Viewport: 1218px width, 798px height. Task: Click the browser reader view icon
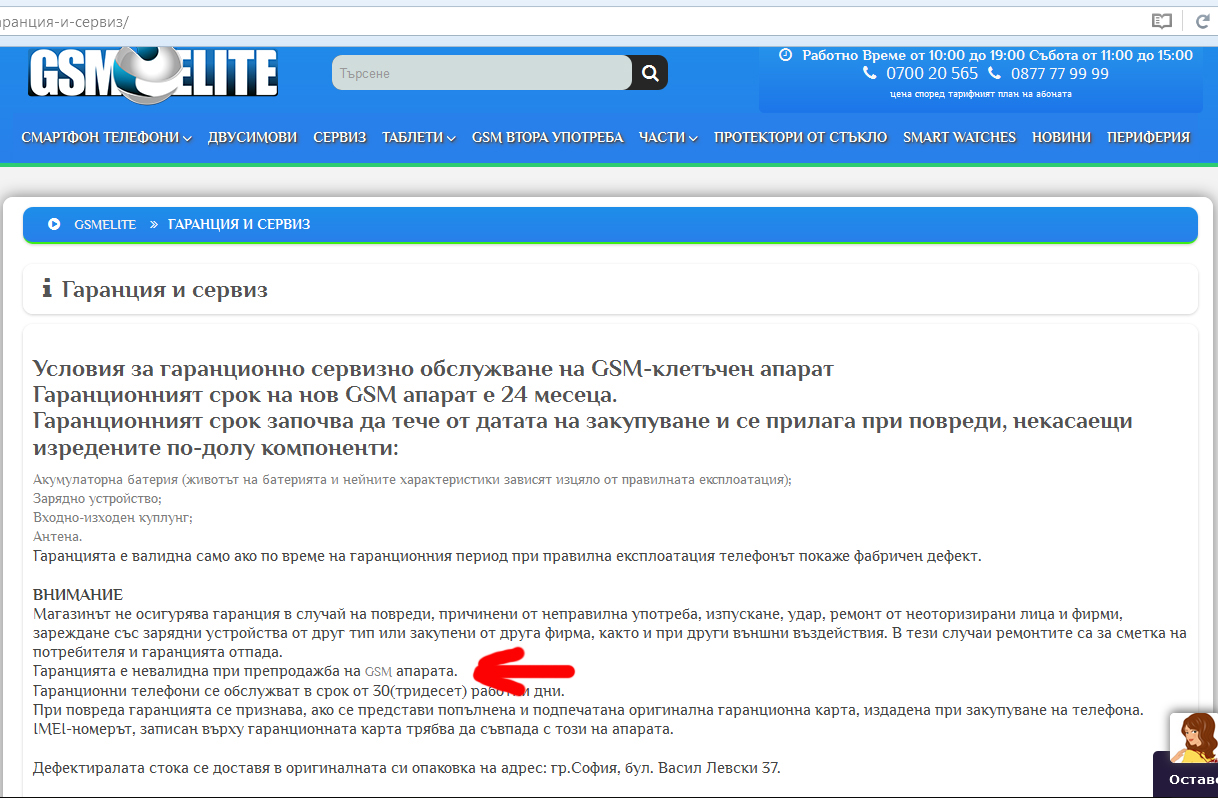point(1161,21)
